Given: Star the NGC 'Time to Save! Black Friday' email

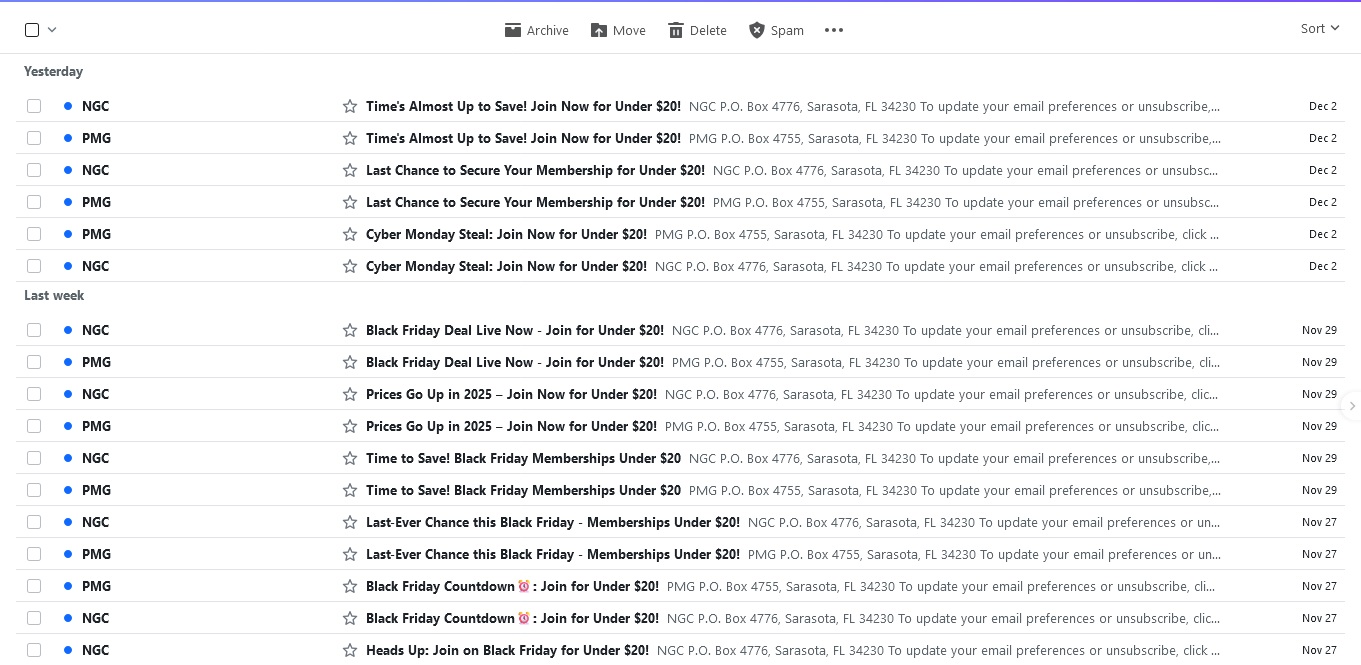Looking at the screenshot, I should (350, 458).
